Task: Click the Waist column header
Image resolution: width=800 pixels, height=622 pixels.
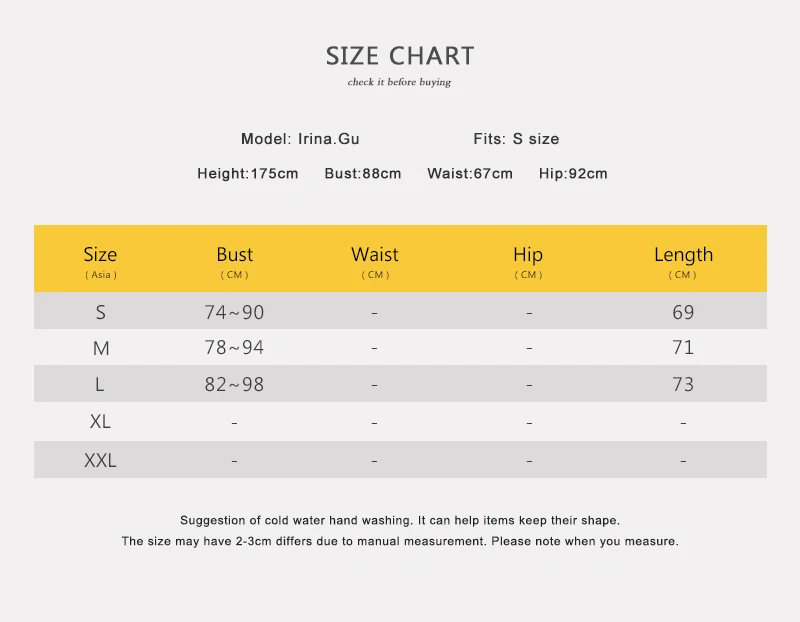Action: point(375,262)
